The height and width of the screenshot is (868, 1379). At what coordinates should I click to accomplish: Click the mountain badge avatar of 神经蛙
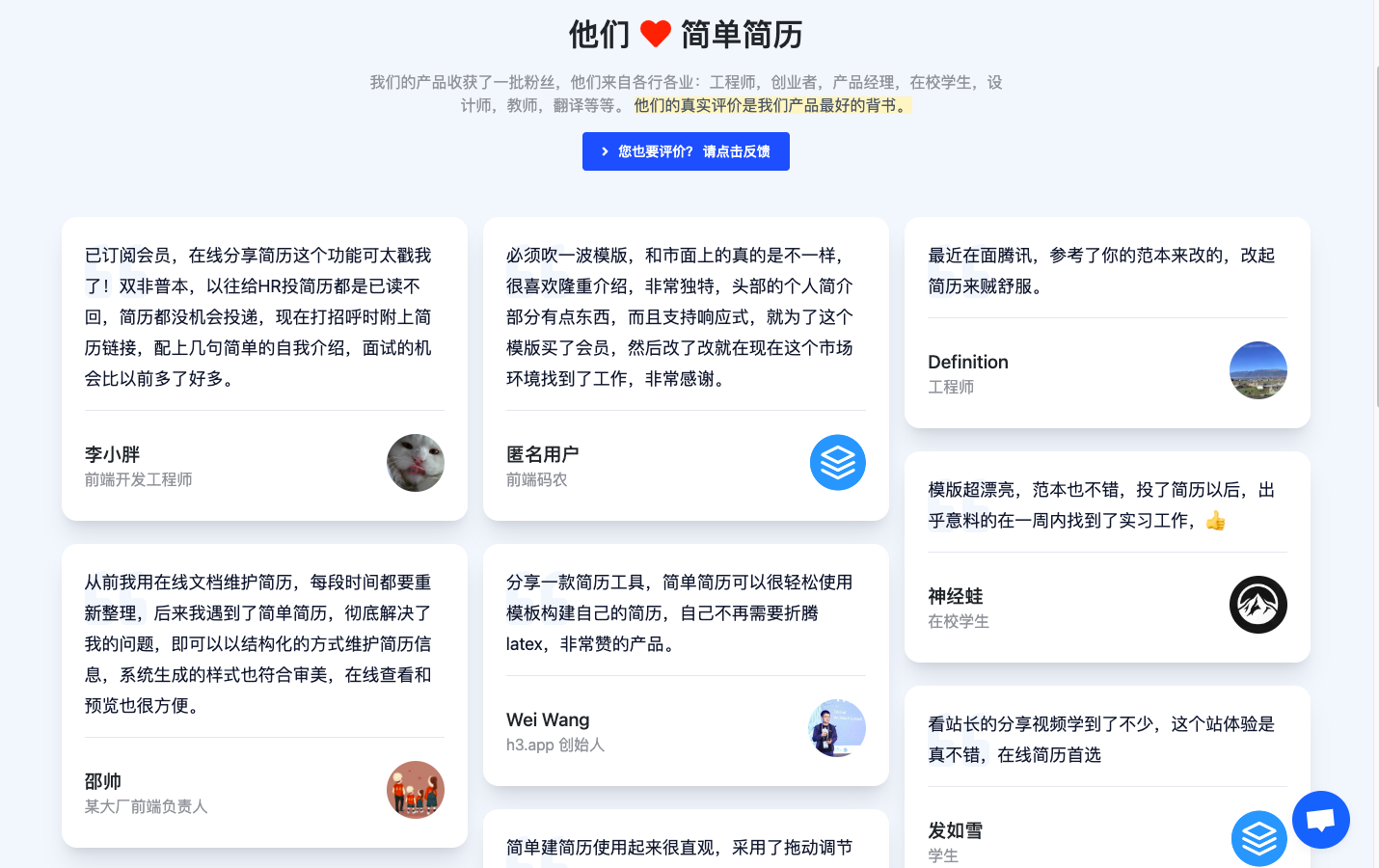click(1258, 605)
